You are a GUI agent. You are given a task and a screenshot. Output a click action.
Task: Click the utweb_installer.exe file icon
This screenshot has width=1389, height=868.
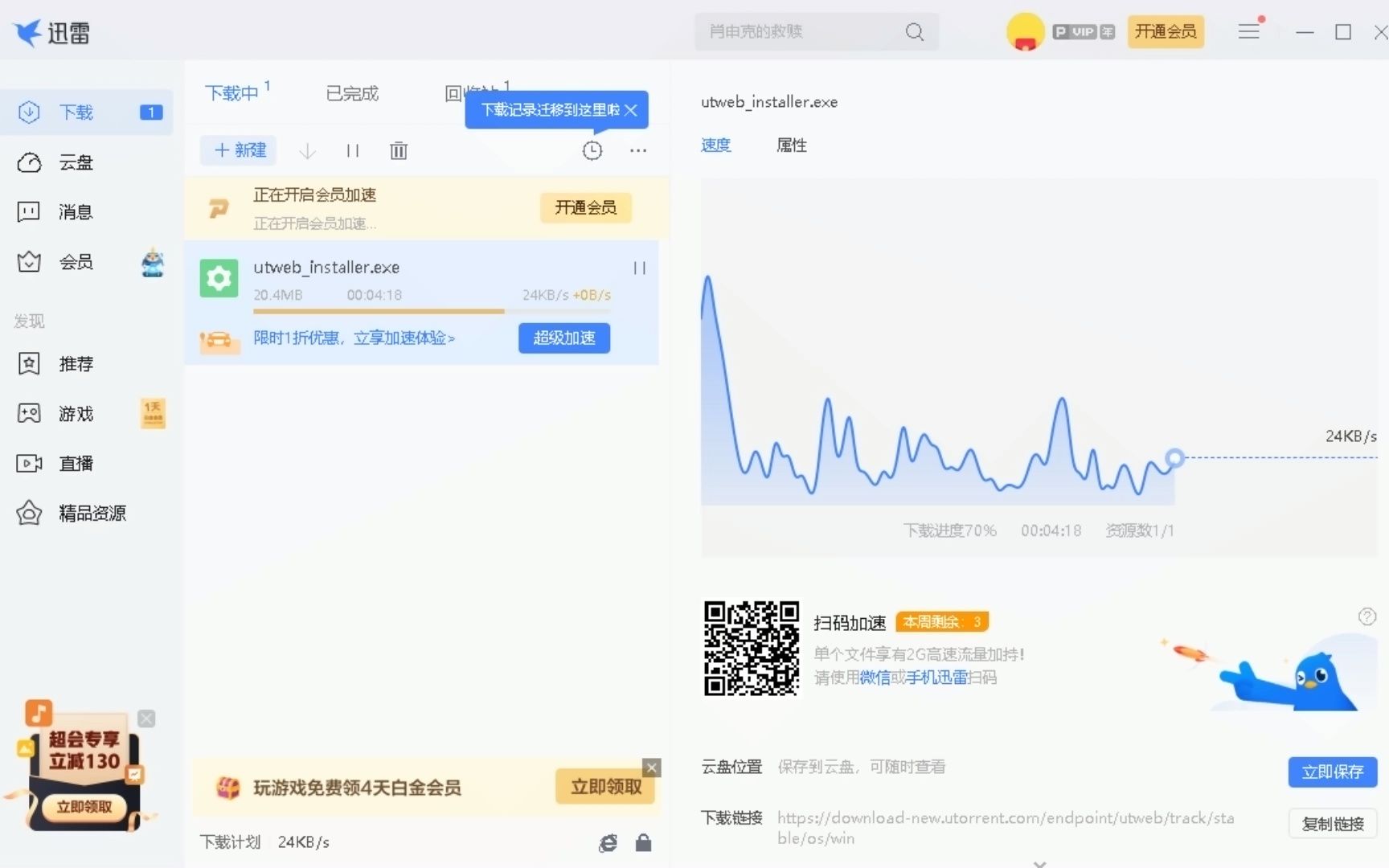pos(219,279)
